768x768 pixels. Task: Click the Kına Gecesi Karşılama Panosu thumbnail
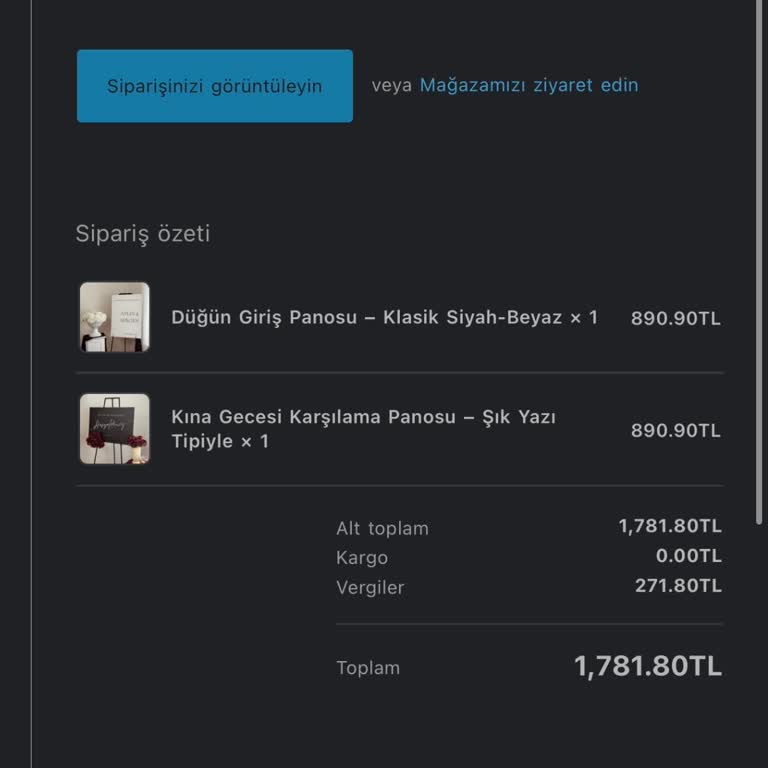point(115,429)
